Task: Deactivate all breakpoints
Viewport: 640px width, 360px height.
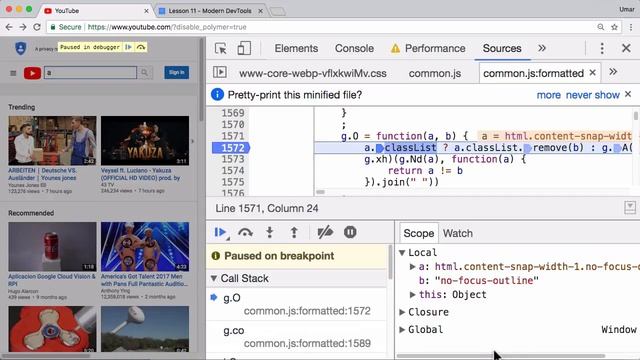Action: click(325, 233)
